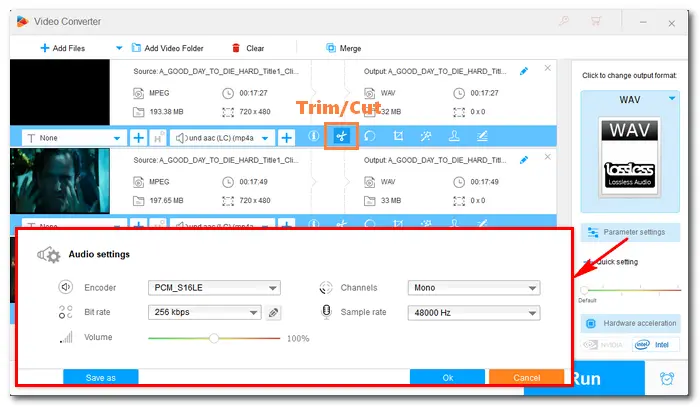Click the custom bit rate pencil icon
The height and width of the screenshot is (407, 700).
click(x=274, y=313)
